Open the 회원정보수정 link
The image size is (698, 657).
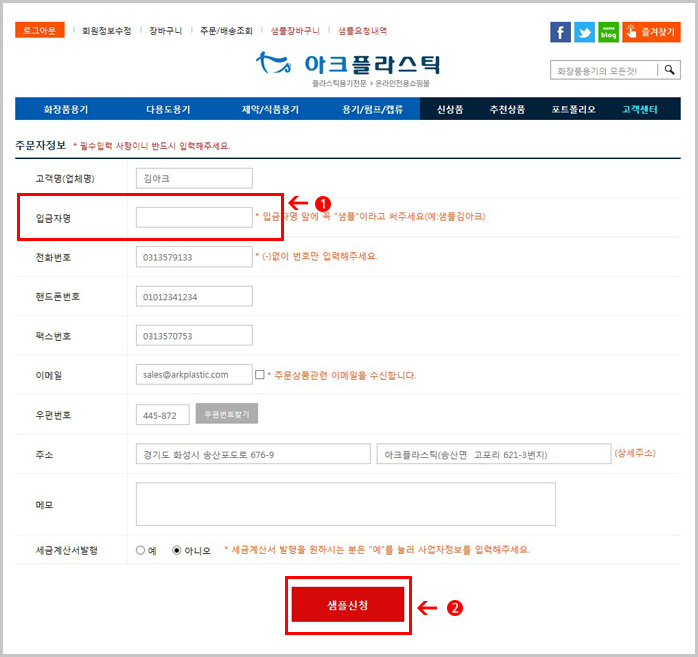pos(106,31)
